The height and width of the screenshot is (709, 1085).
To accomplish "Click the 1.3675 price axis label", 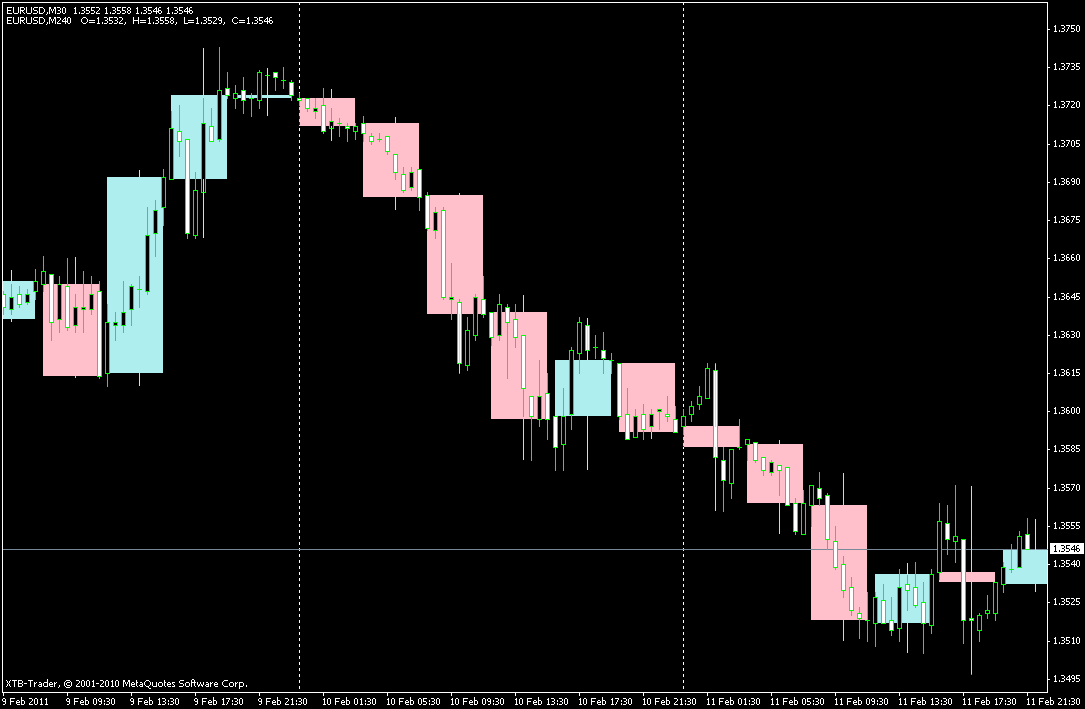I will pyautogui.click(x=1066, y=220).
